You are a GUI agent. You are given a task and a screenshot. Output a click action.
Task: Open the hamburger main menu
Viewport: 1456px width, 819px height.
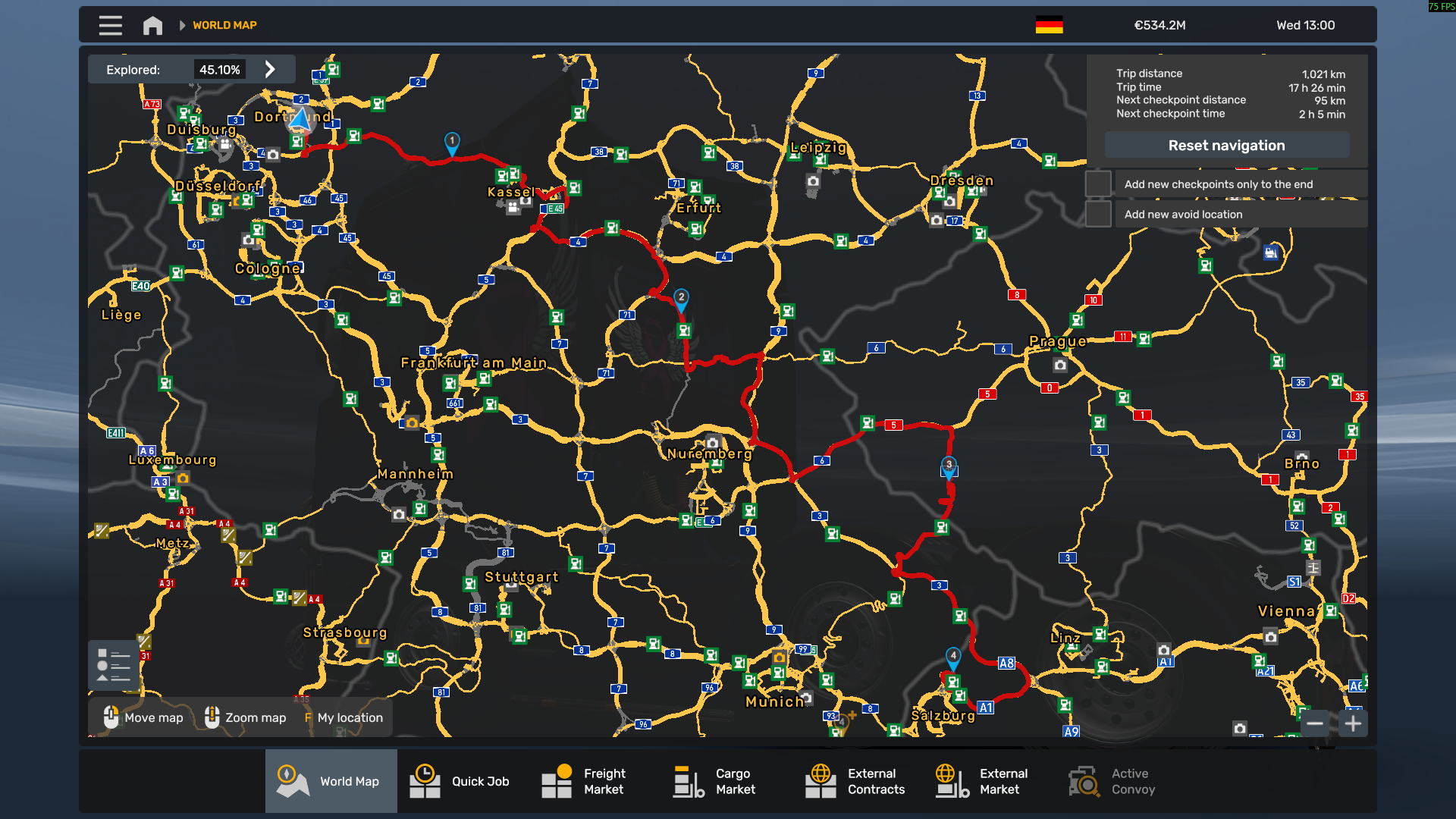[110, 25]
